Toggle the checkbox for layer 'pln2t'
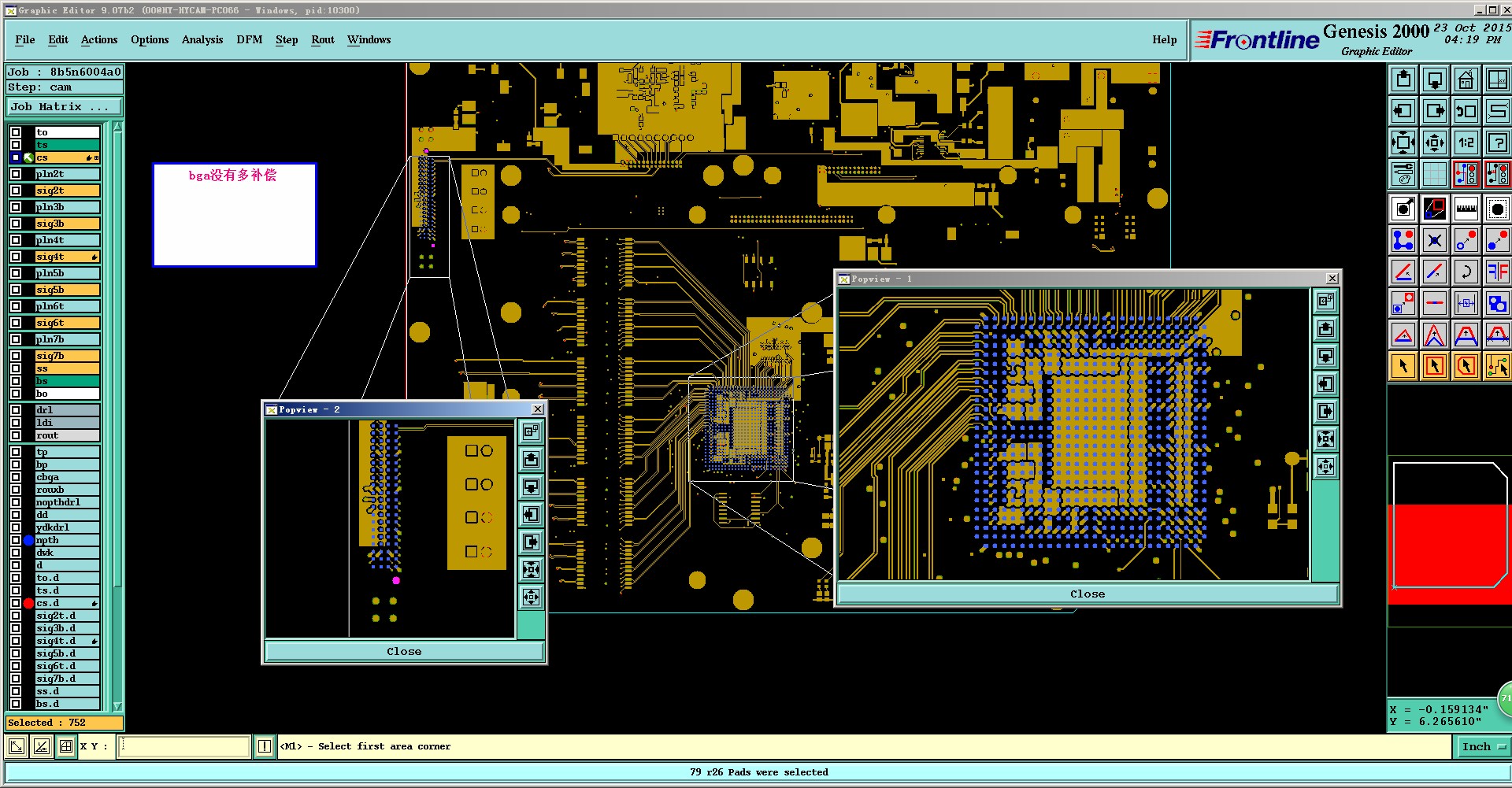The width and height of the screenshot is (1512, 788). click(x=16, y=174)
